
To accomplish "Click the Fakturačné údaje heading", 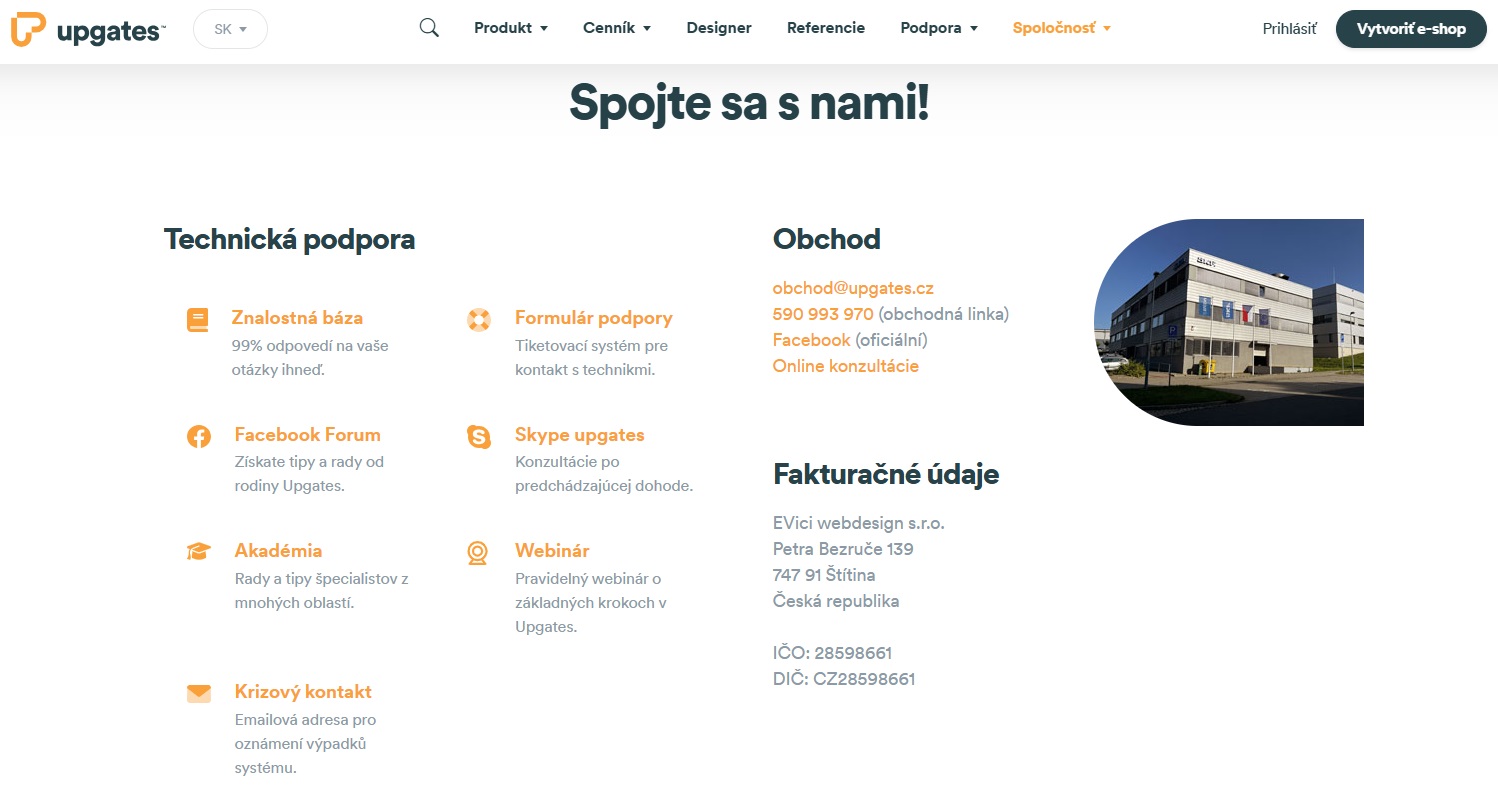I will click(886, 474).
